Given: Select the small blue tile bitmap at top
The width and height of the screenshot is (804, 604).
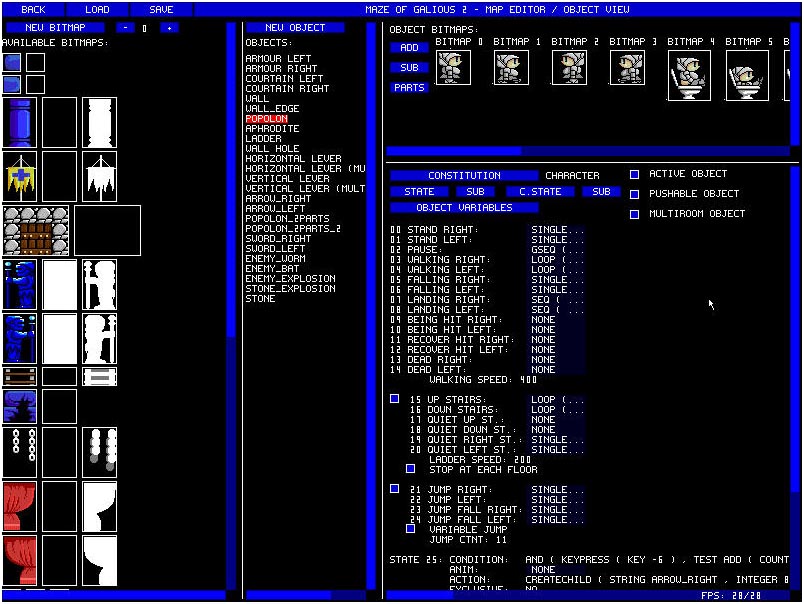Looking at the screenshot, I should click(x=12, y=63).
